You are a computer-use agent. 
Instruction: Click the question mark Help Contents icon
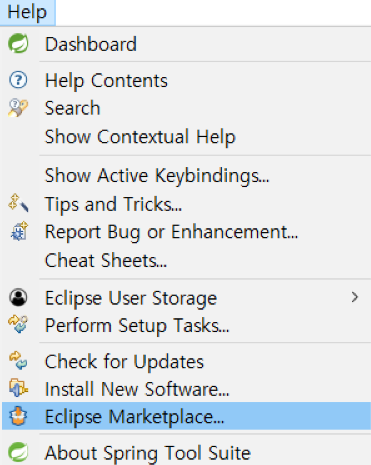coord(18,80)
